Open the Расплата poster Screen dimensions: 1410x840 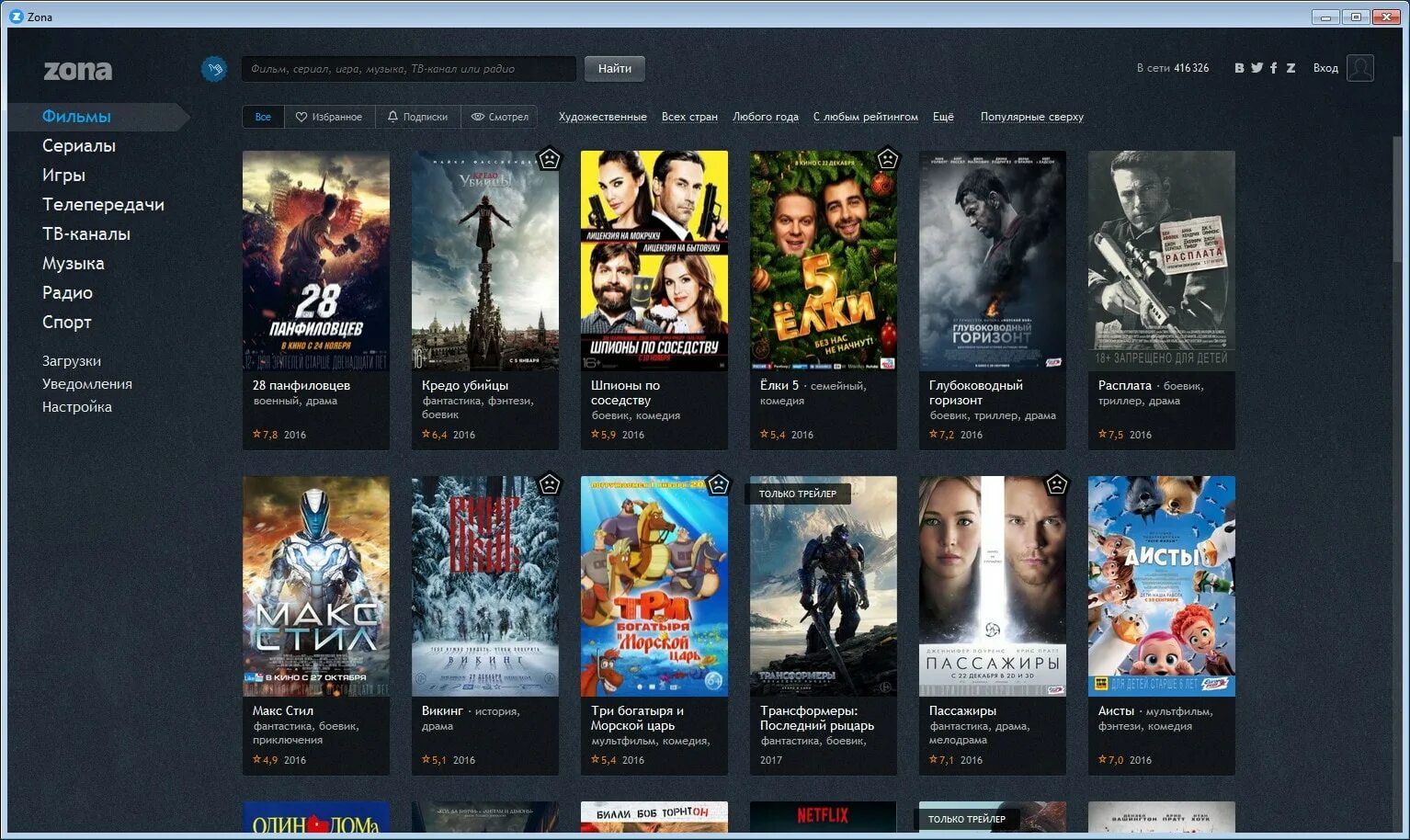pyautogui.click(x=1162, y=261)
